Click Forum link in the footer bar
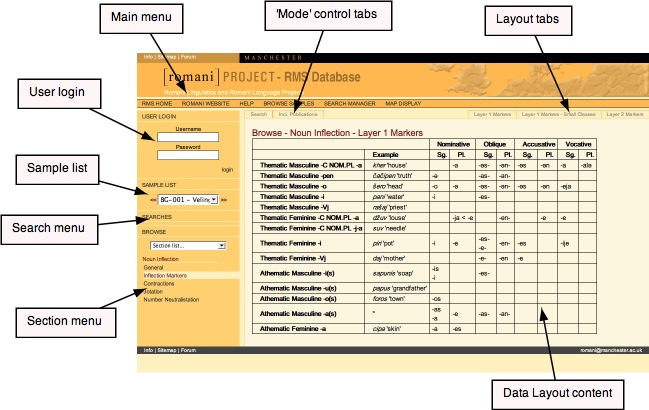 tap(188, 350)
